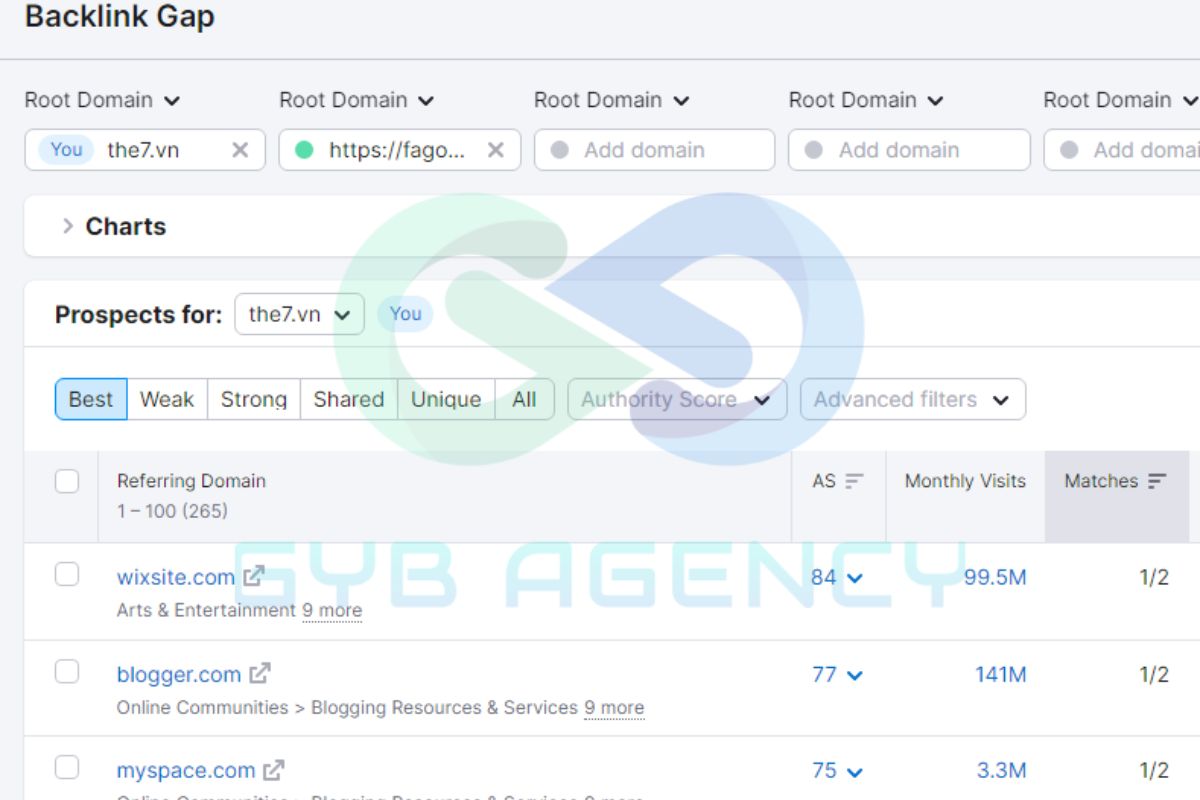Check the myspace.com row checkbox

67,768
